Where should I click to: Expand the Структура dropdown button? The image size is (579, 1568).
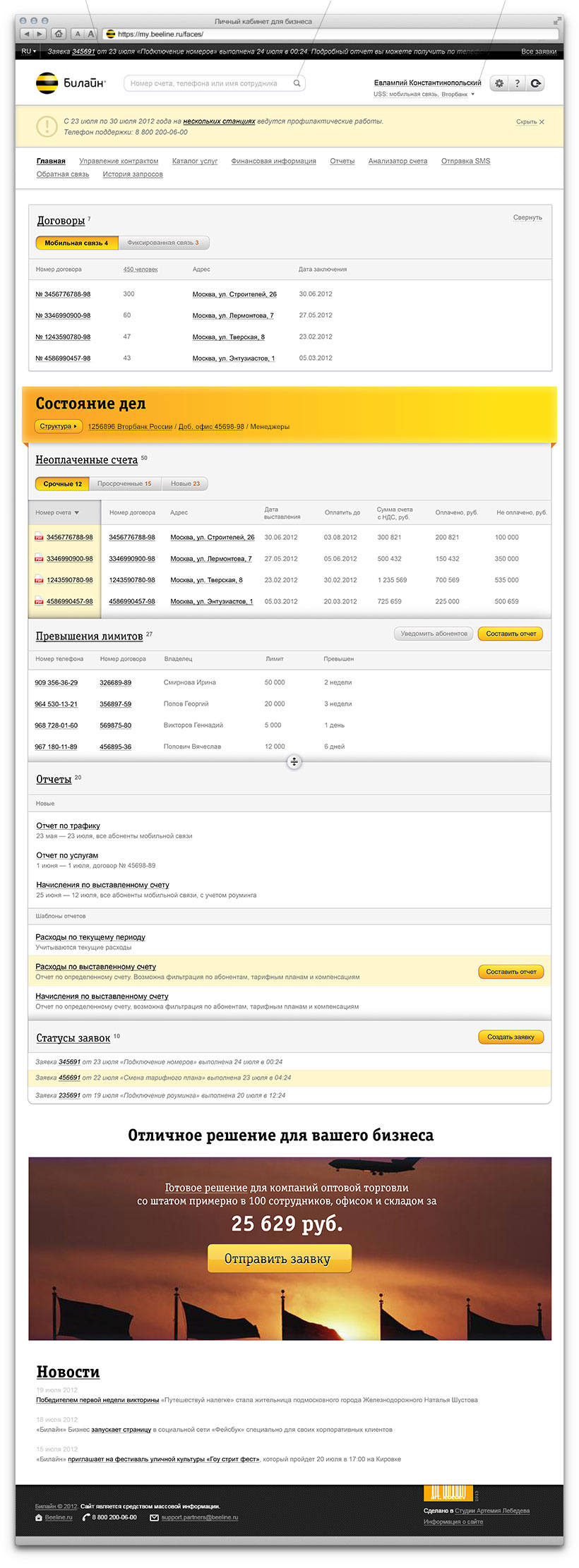click(59, 426)
